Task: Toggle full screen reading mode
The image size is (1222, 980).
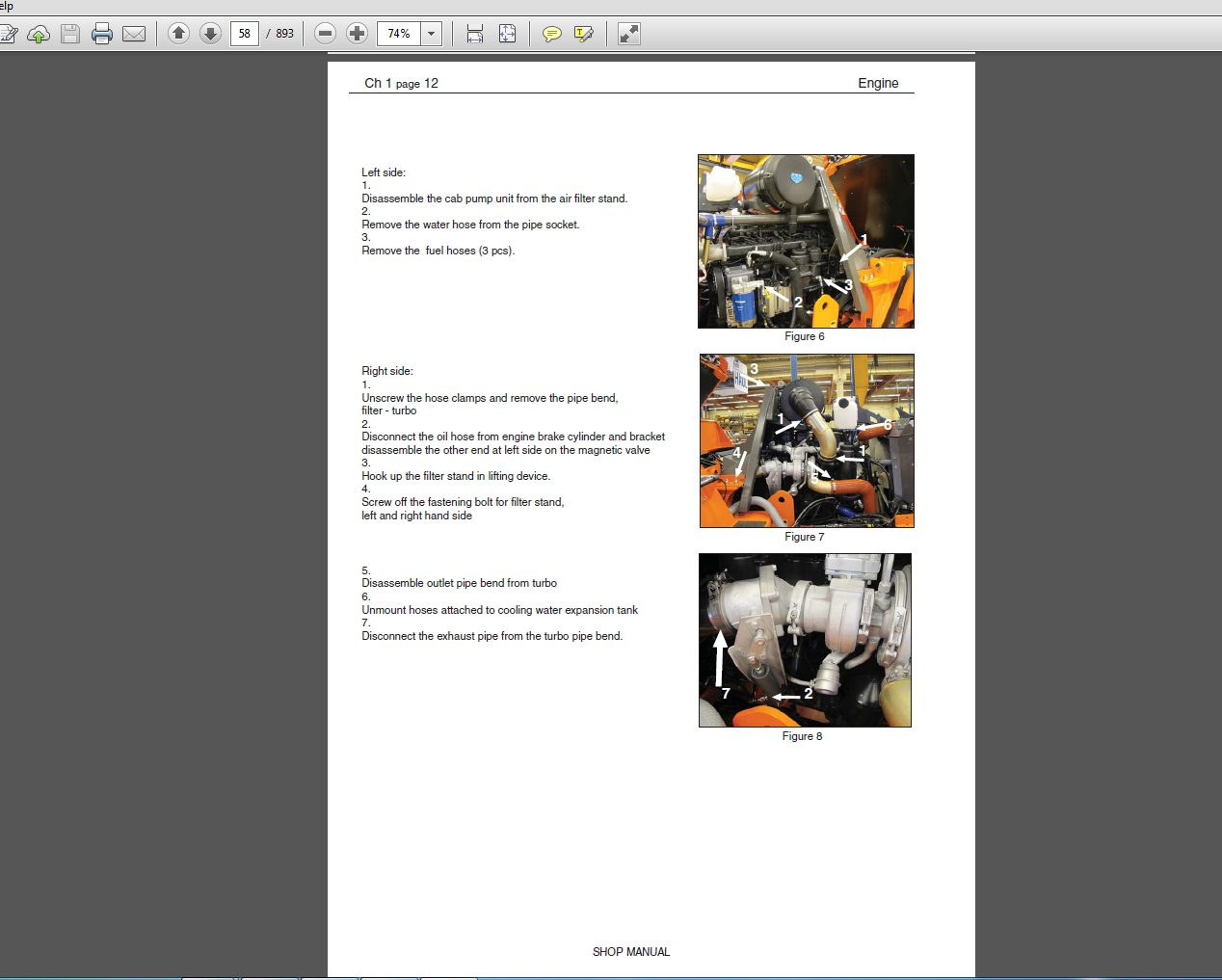Action: click(628, 33)
